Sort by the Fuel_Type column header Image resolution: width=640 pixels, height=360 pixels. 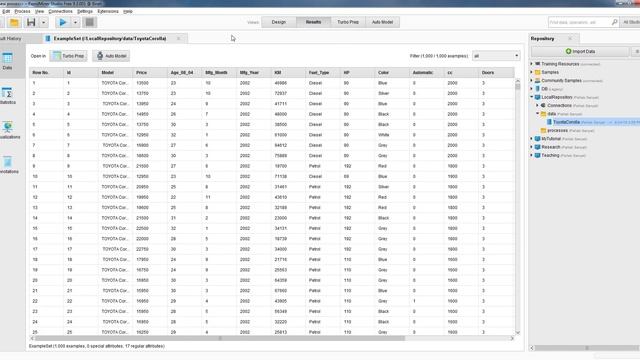click(x=322, y=73)
